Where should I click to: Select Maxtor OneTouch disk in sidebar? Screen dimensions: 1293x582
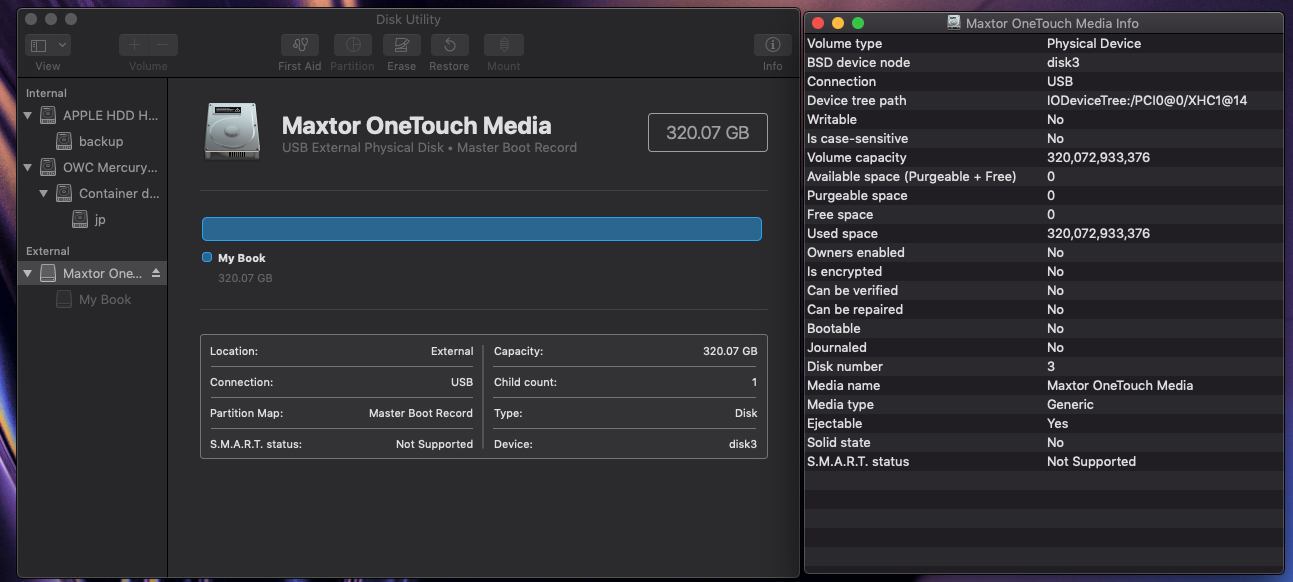pos(93,273)
